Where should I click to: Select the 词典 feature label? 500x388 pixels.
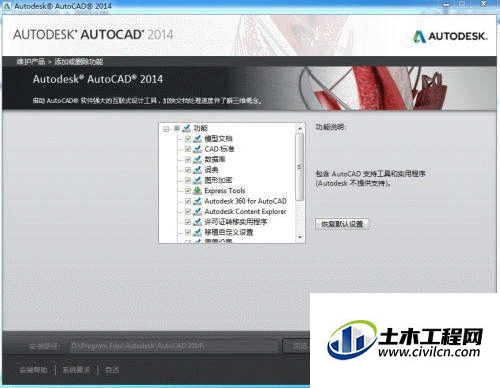coord(211,170)
